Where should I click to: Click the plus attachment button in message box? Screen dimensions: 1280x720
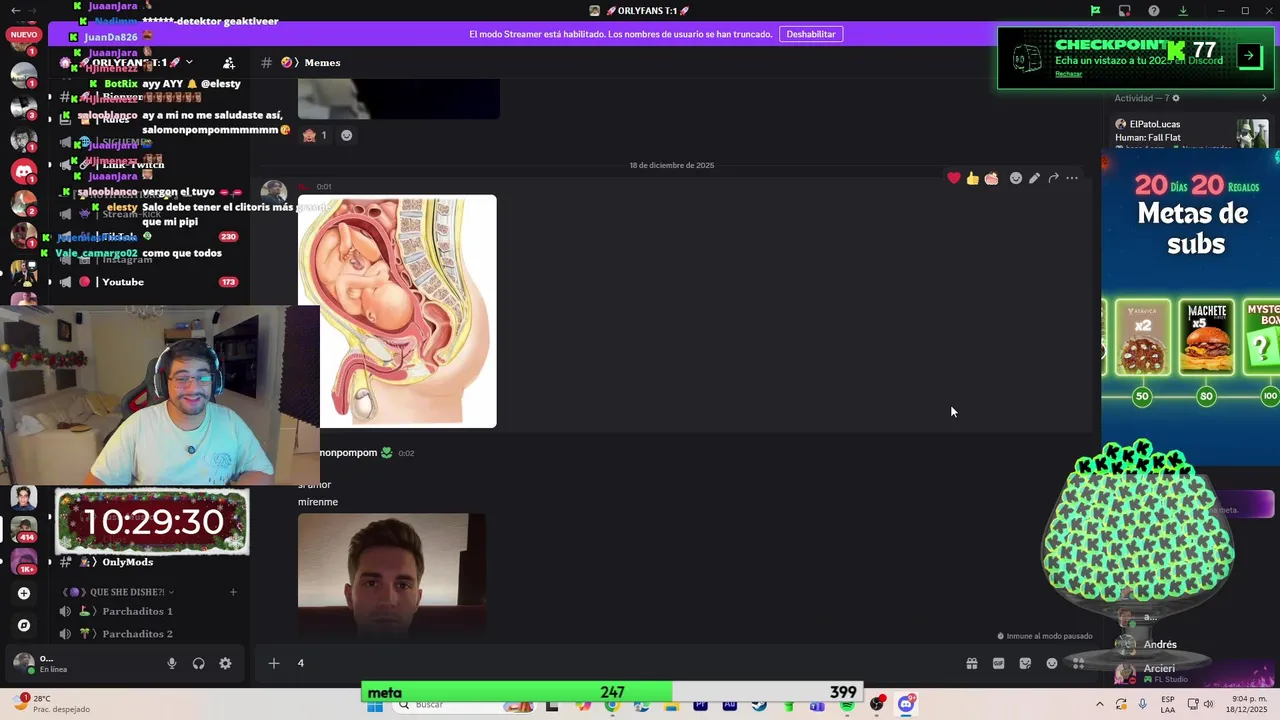273,663
